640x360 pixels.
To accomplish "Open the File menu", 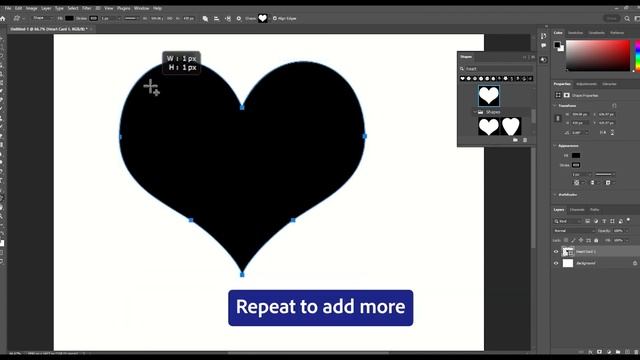I will (x=8, y=8).
